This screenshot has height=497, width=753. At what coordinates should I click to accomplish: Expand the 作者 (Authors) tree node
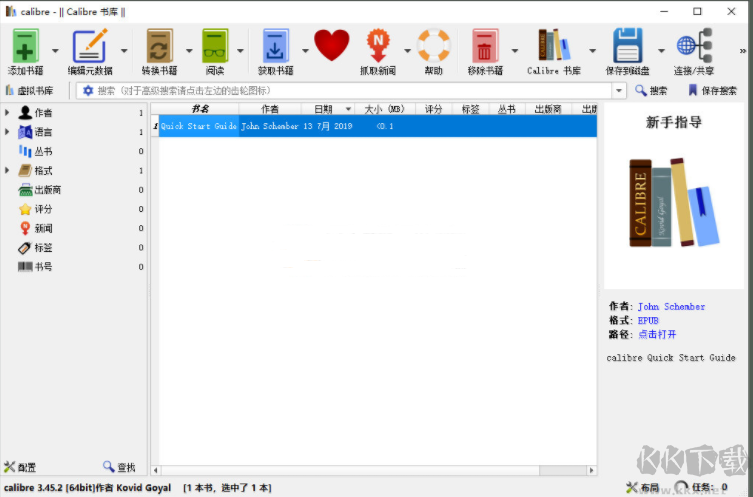[7, 113]
